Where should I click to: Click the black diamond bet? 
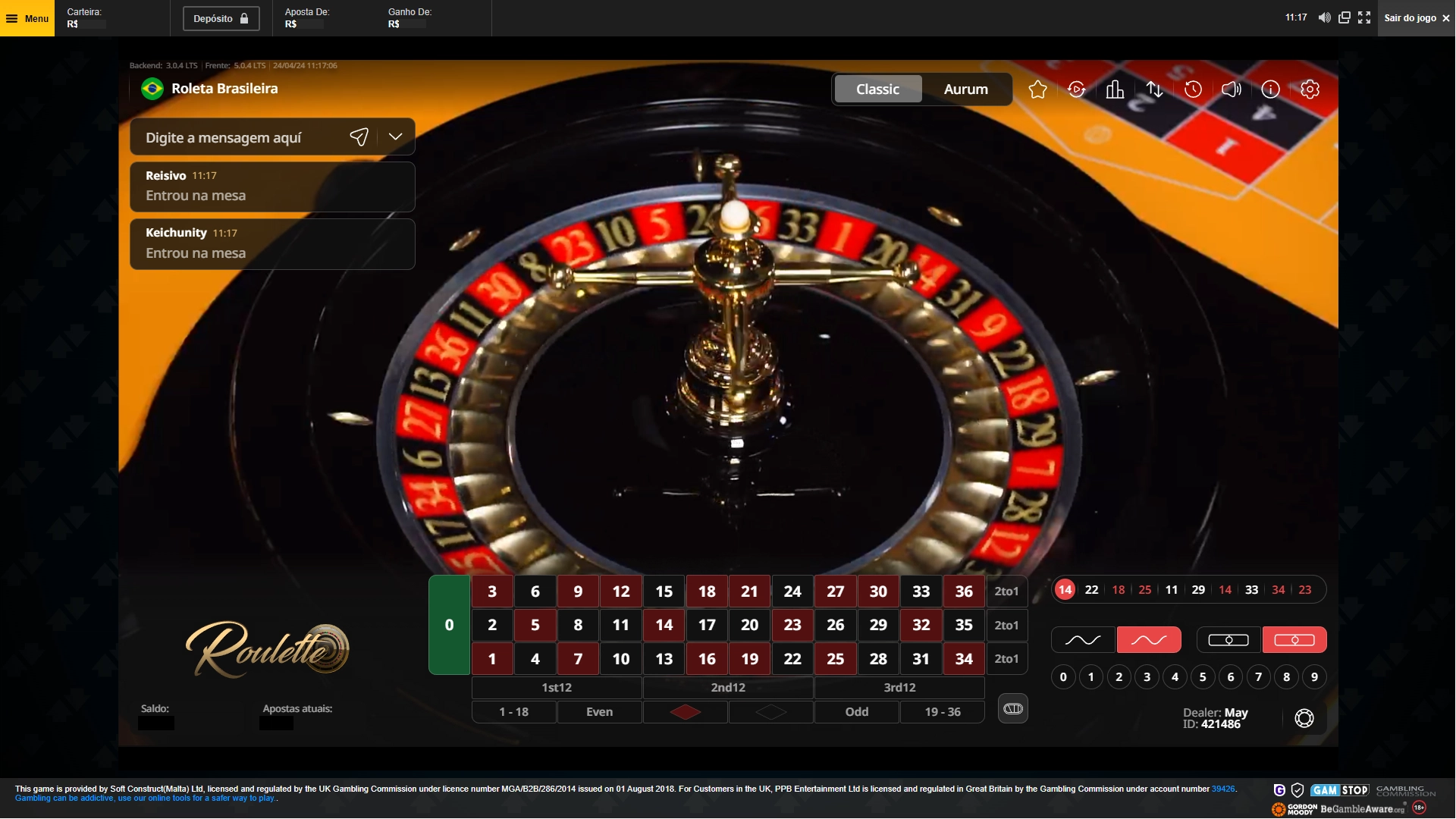(x=771, y=712)
